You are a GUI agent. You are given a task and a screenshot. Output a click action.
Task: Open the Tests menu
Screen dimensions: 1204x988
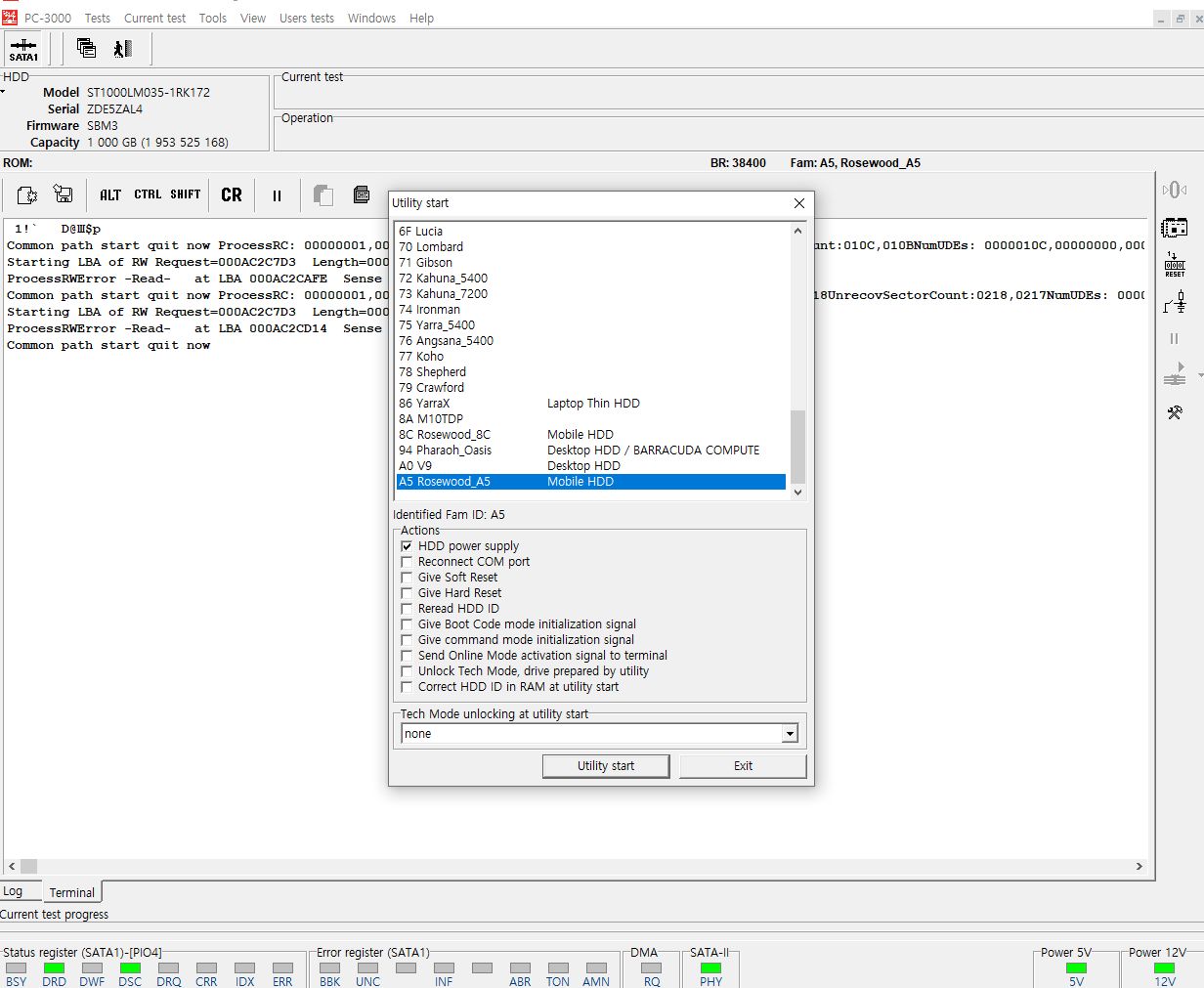click(97, 18)
